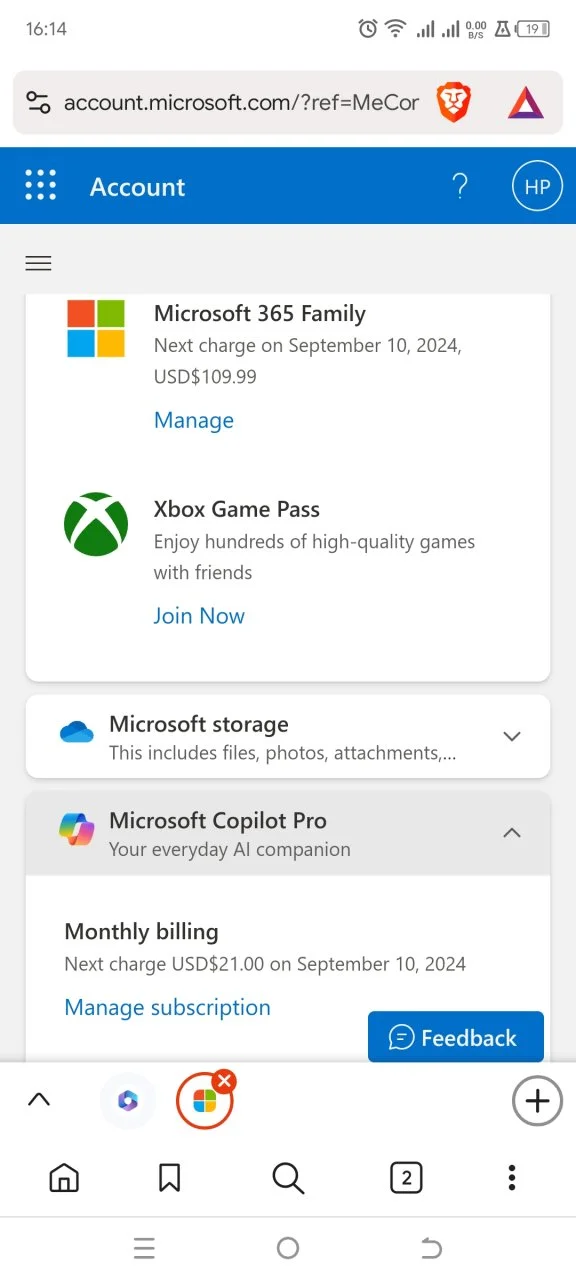
Task: Tap the Brave rewards triangle icon
Action: point(525,102)
